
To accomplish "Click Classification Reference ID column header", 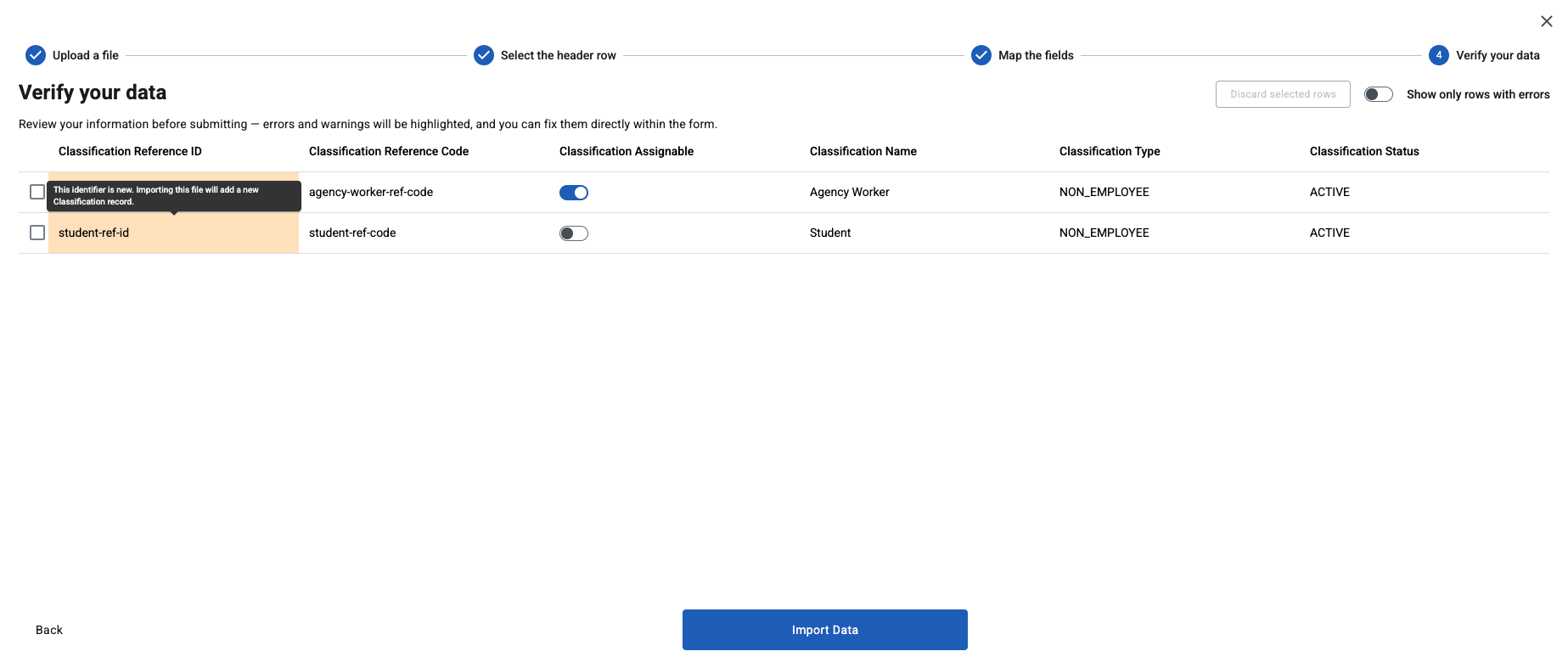I will click(x=130, y=151).
